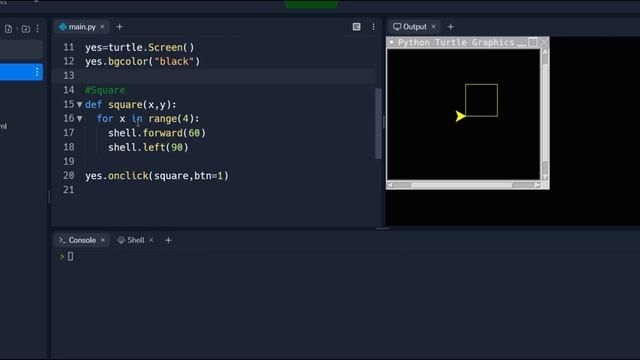Click 'range(4)' in the for loop
640x360 pixels.
tap(171, 119)
